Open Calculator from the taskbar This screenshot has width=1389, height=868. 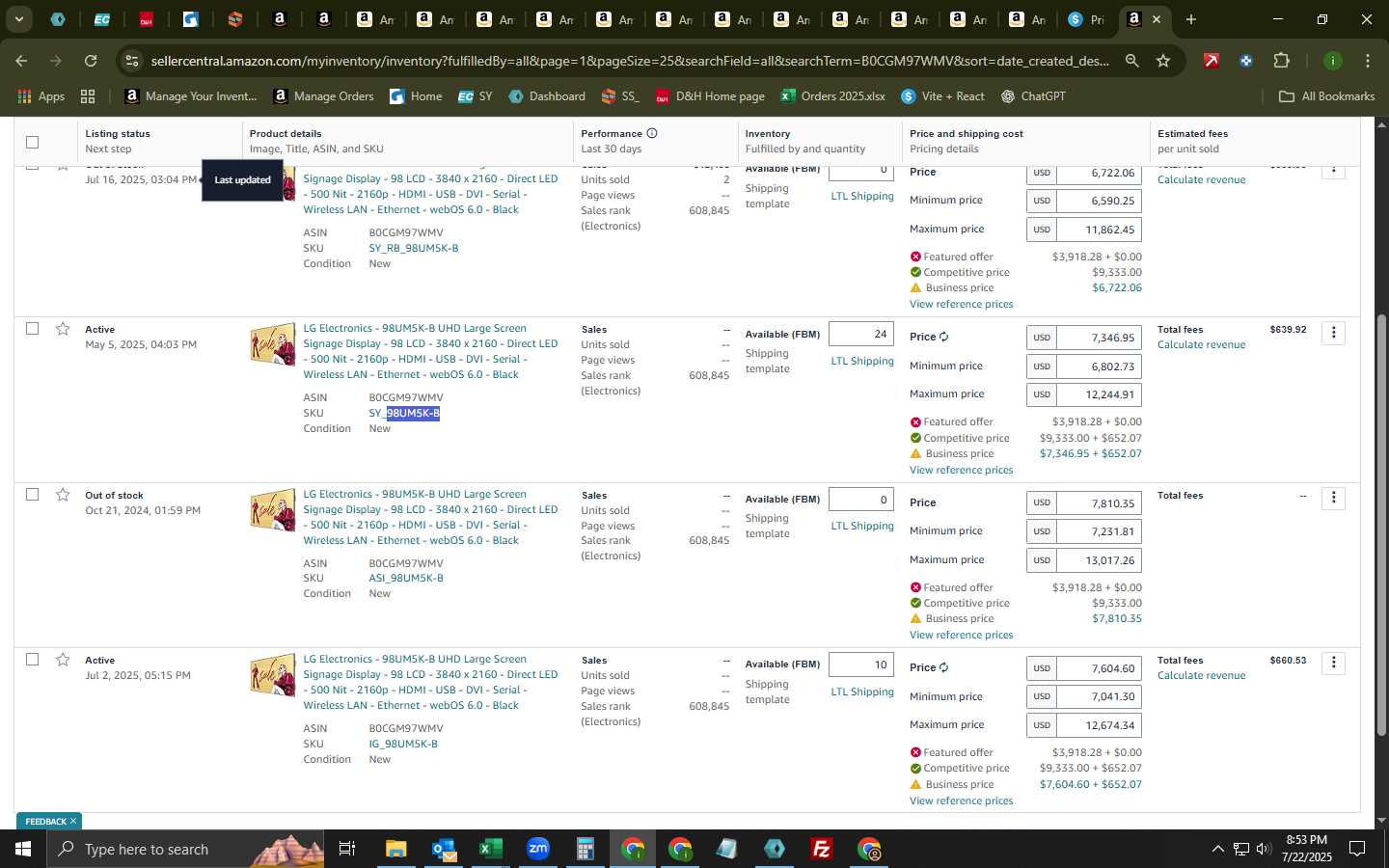[x=585, y=849]
